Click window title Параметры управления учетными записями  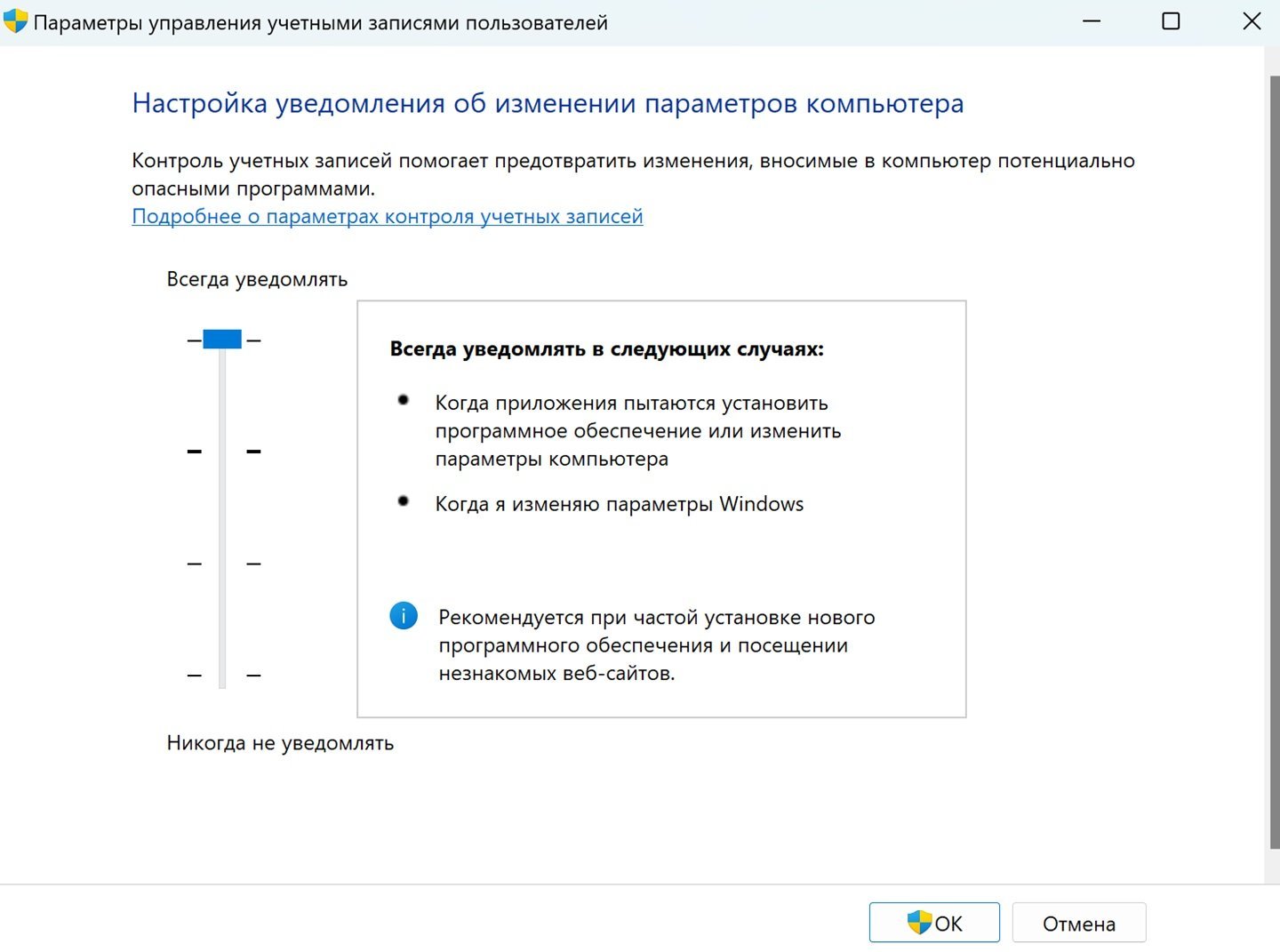[x=321, y=22]
